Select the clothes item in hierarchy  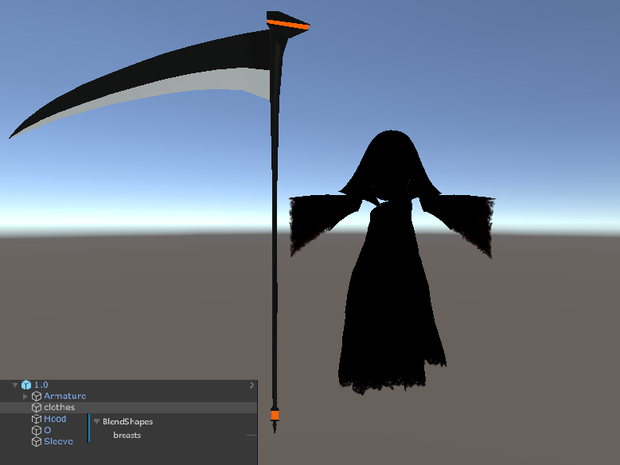pyautogui.click(x=129, y=407)
